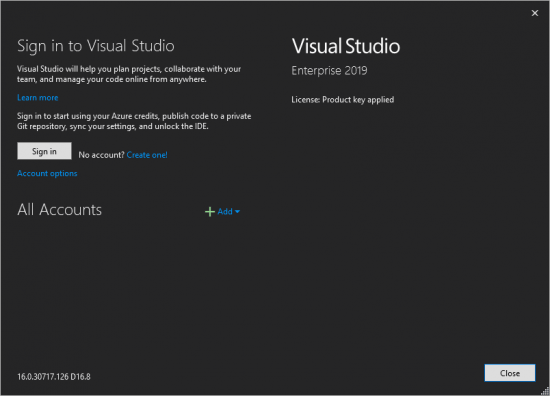Screen dimensions: 550x396
Task: Select the version text 16.0.30717.126 D16.8
Action: click(54, 377)
